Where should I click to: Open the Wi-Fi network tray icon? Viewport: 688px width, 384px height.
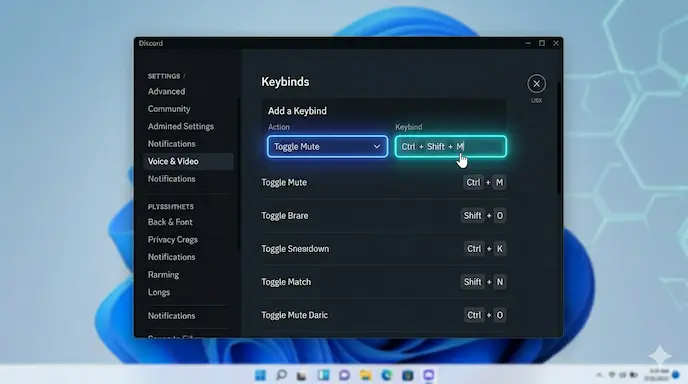click(x=612, y=375)
